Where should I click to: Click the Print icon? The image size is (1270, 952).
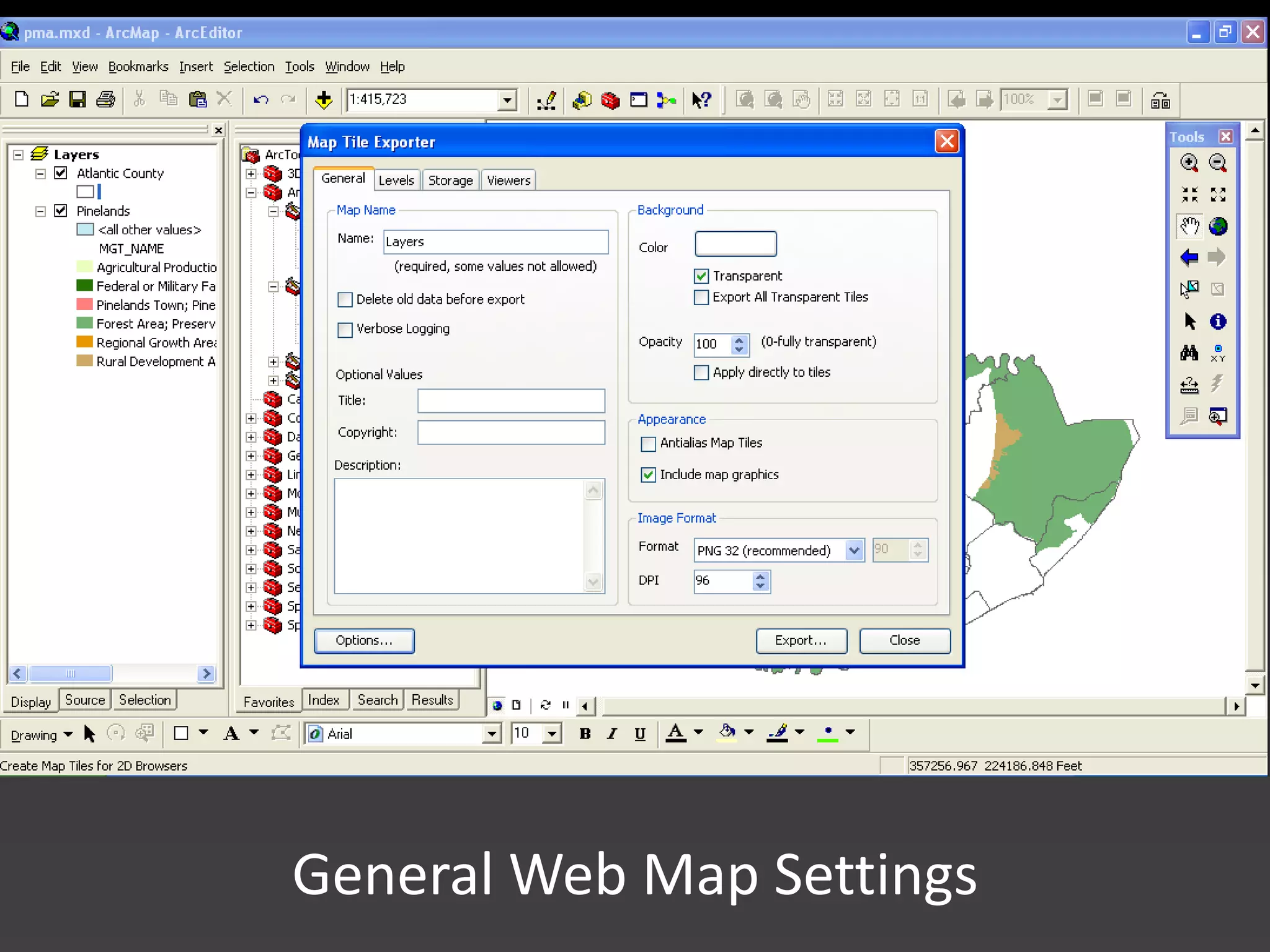[x=106, y=99]
